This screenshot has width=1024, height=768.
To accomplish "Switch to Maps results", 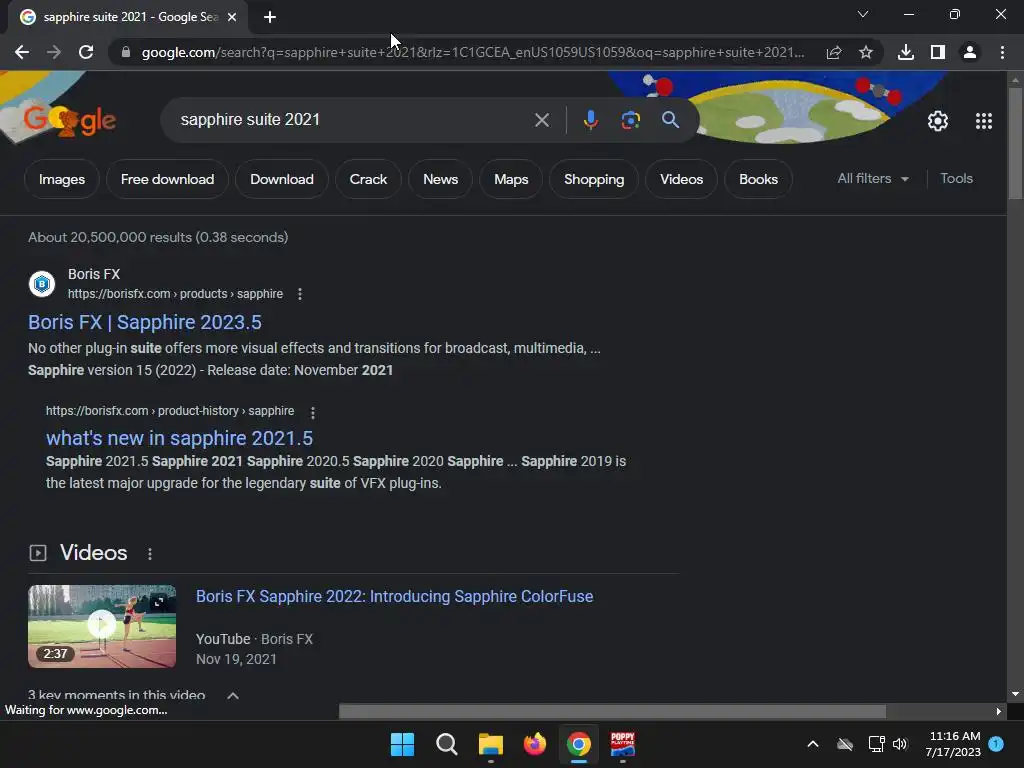I will (x=511, y=179).
